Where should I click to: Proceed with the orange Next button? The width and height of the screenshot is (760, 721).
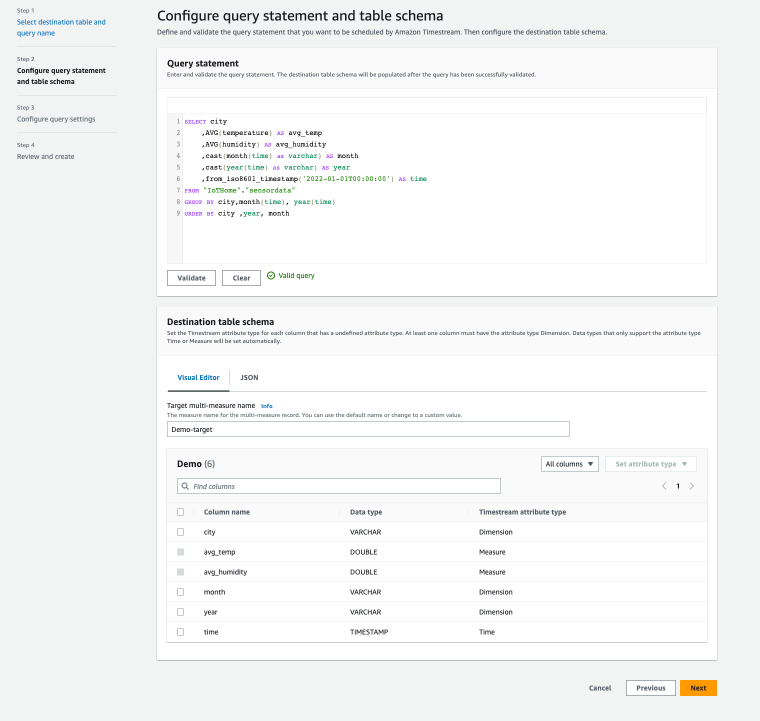pos(698,688)
